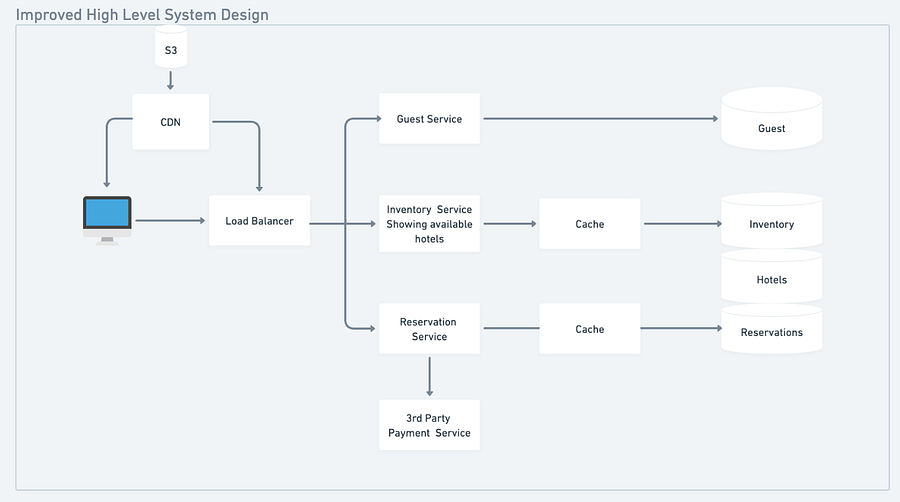This screenshot has height=502, width=900.
Task: Click the Improved High Level System Design title
Action: (x=142, y=14)
